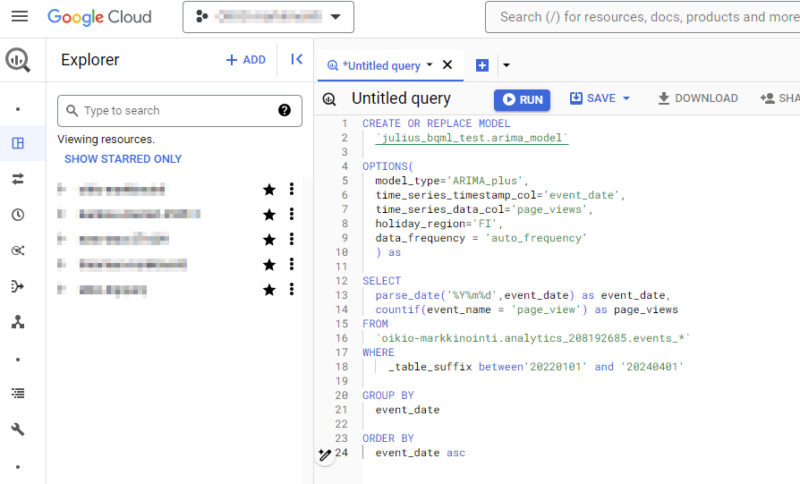Screen dimensions: 800x484
Task: Close the Untitled query tab
Action: click(447, 65)
